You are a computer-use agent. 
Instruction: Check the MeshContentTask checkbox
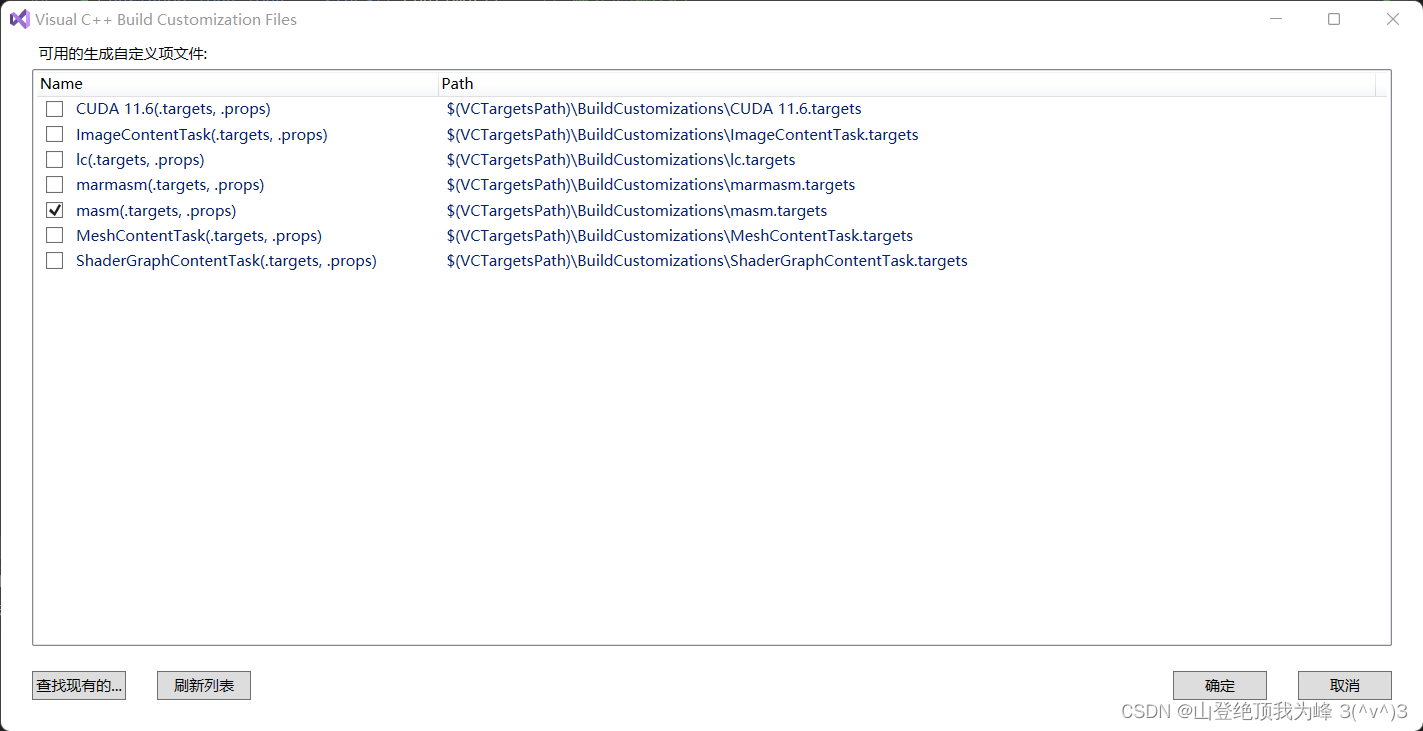[55, 236]
